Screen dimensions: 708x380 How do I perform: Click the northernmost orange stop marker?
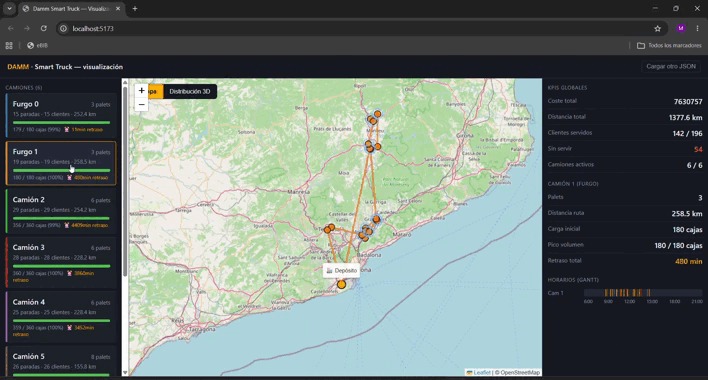[377, 114]
